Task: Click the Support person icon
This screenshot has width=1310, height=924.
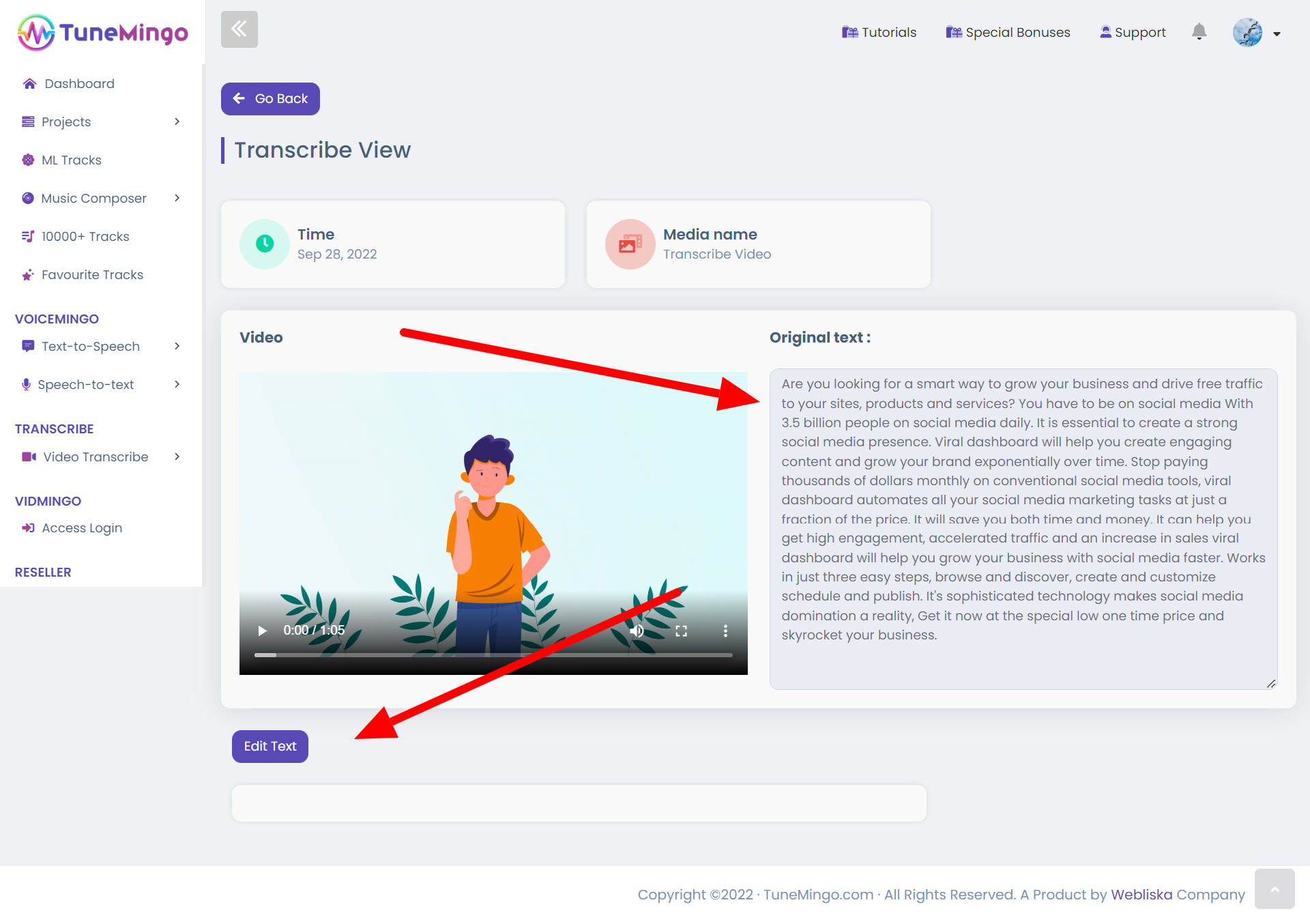Action: [x=1105, y=32]
